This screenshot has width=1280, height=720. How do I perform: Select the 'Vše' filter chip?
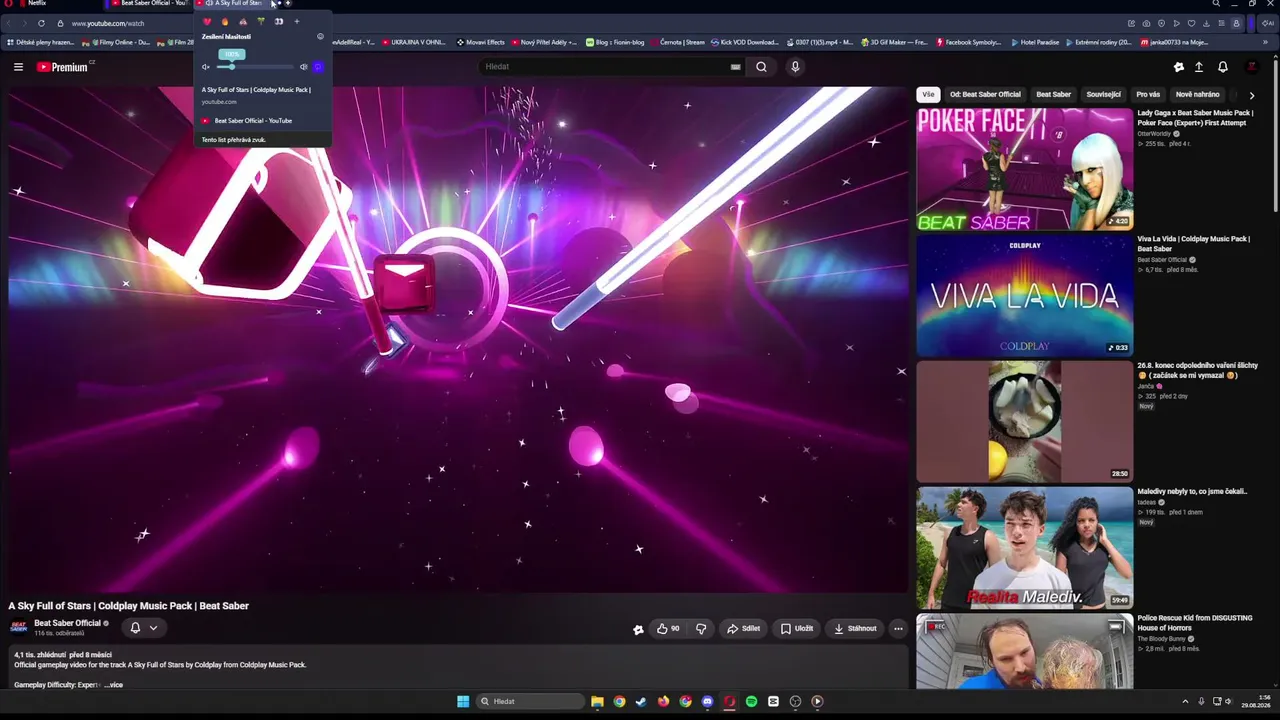(928, 95)
